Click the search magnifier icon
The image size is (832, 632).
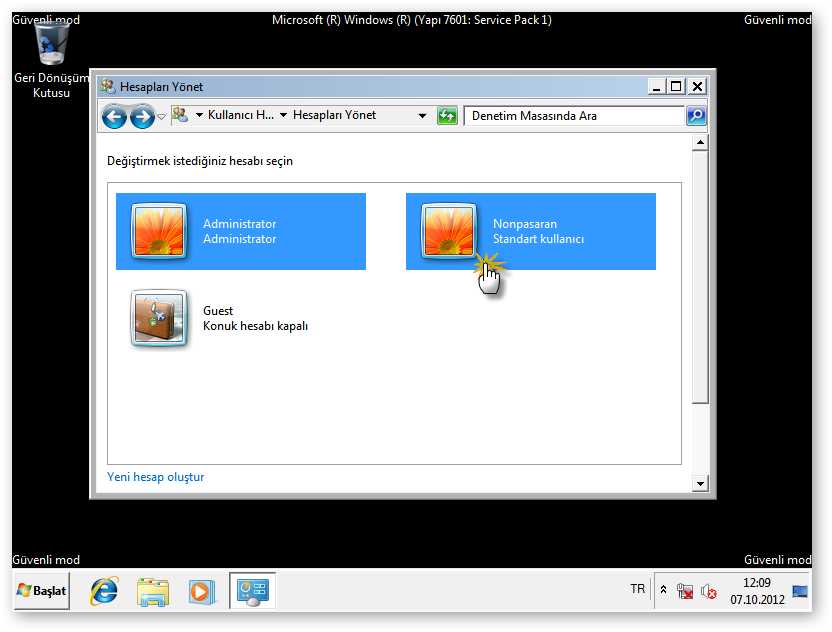click(x=696, y=116)
